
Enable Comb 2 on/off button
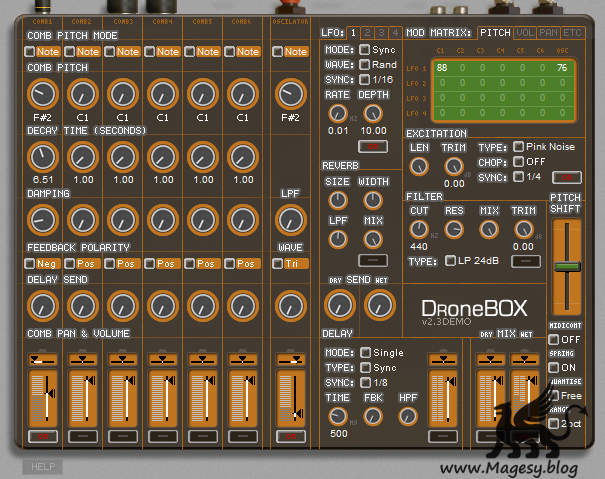83,437
